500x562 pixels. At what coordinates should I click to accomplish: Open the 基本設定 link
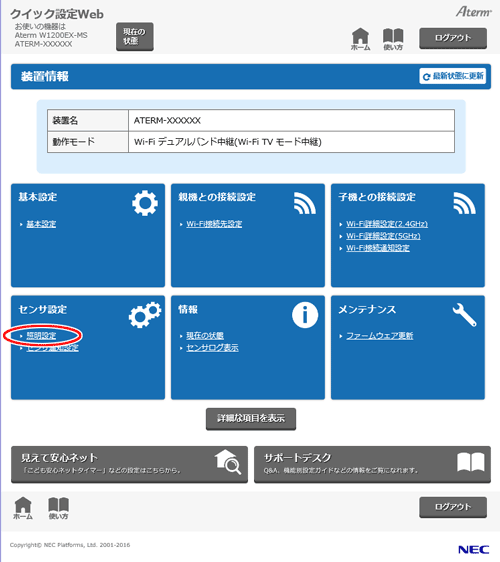coord(41,224)
